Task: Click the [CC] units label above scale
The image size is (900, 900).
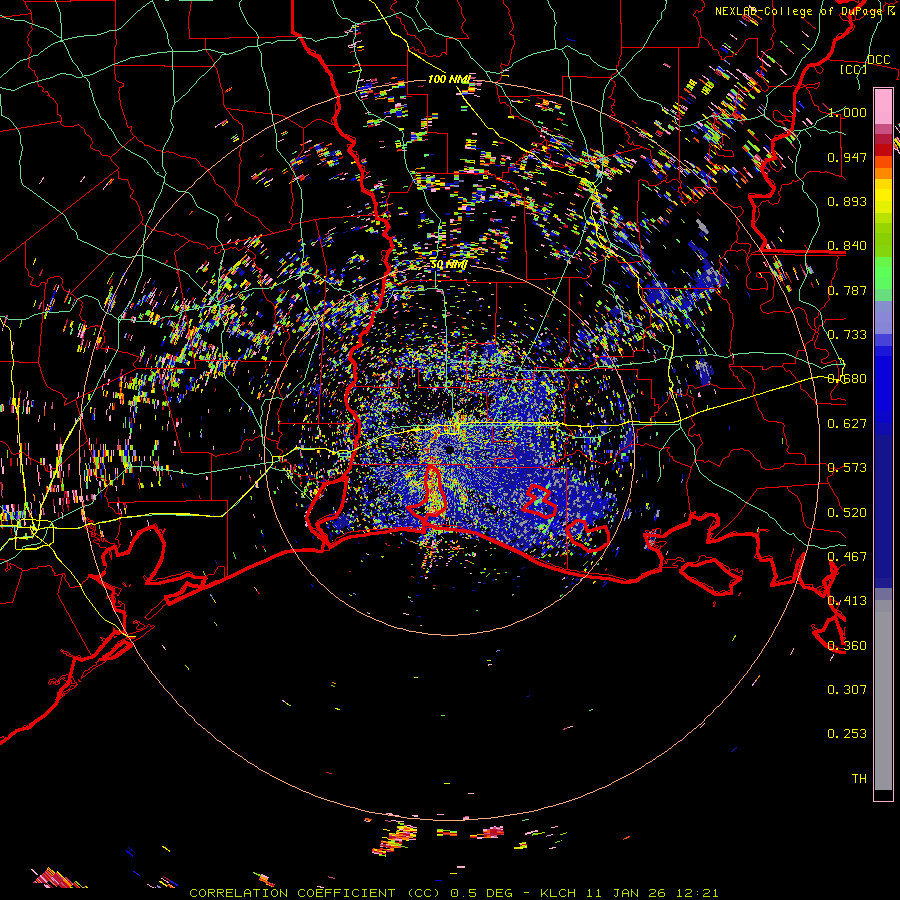Action: point(854,69)
